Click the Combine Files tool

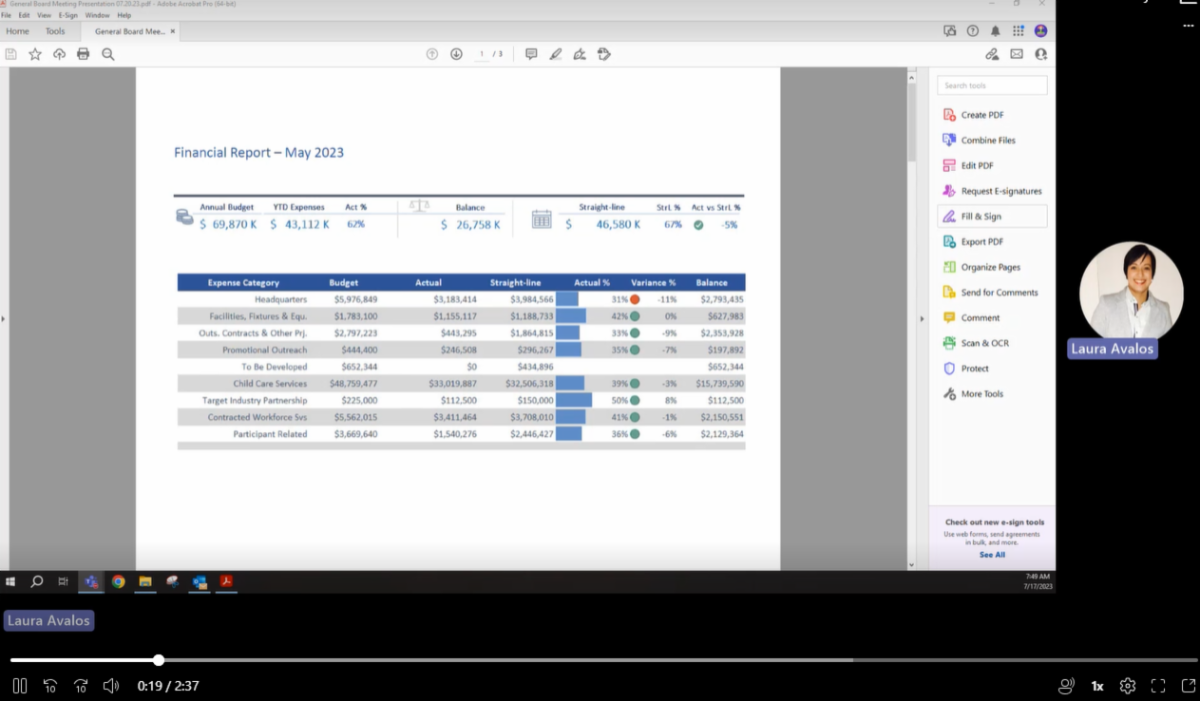pyautogui.click(x=986, y=140)
